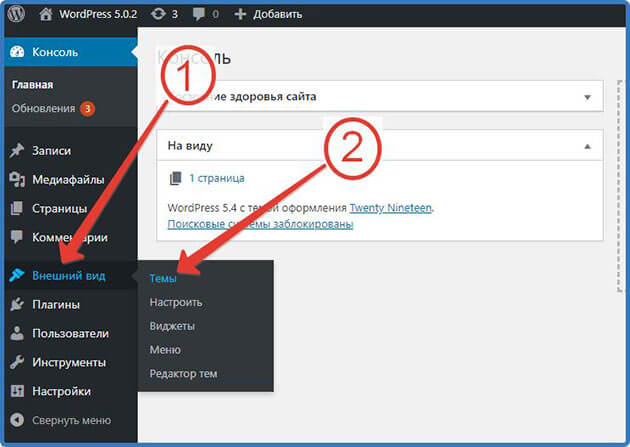Image resolution: width=630 pixels, height=447 pixels.
Task: Click the Страницы pages icon in sidebar
Action: pyautogui.click(x=17, y=208)
